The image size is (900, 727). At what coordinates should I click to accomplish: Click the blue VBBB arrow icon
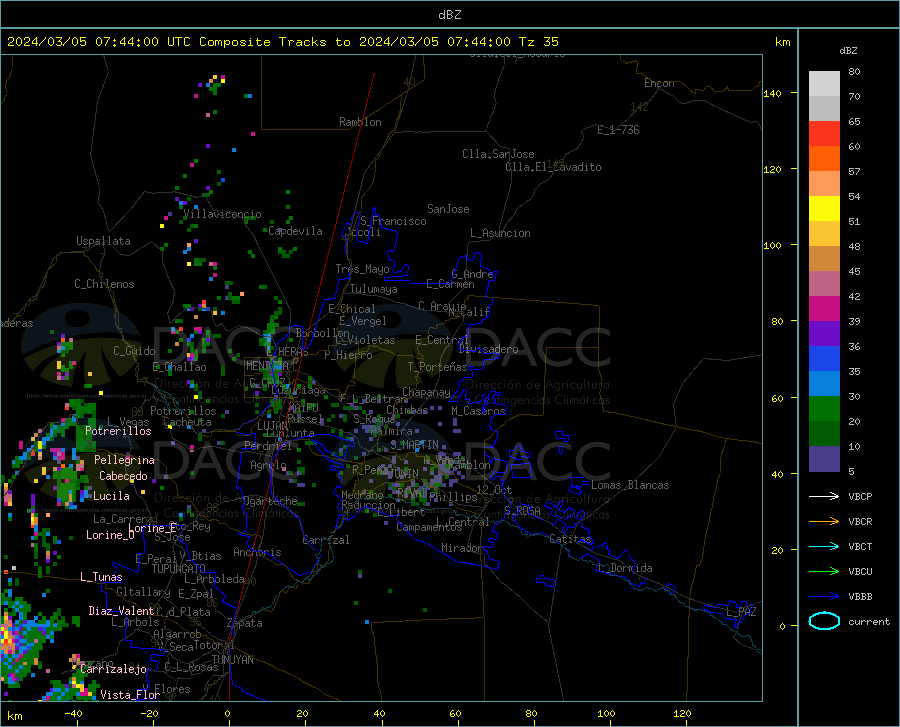824,597
